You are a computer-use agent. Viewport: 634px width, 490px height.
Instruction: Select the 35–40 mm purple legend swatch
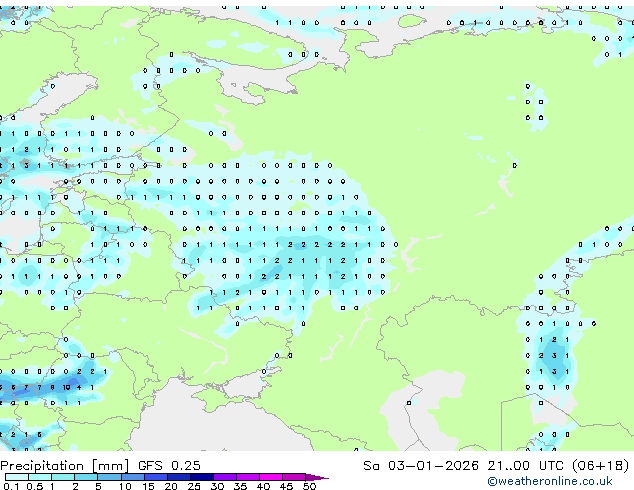(x=248, y=477)
